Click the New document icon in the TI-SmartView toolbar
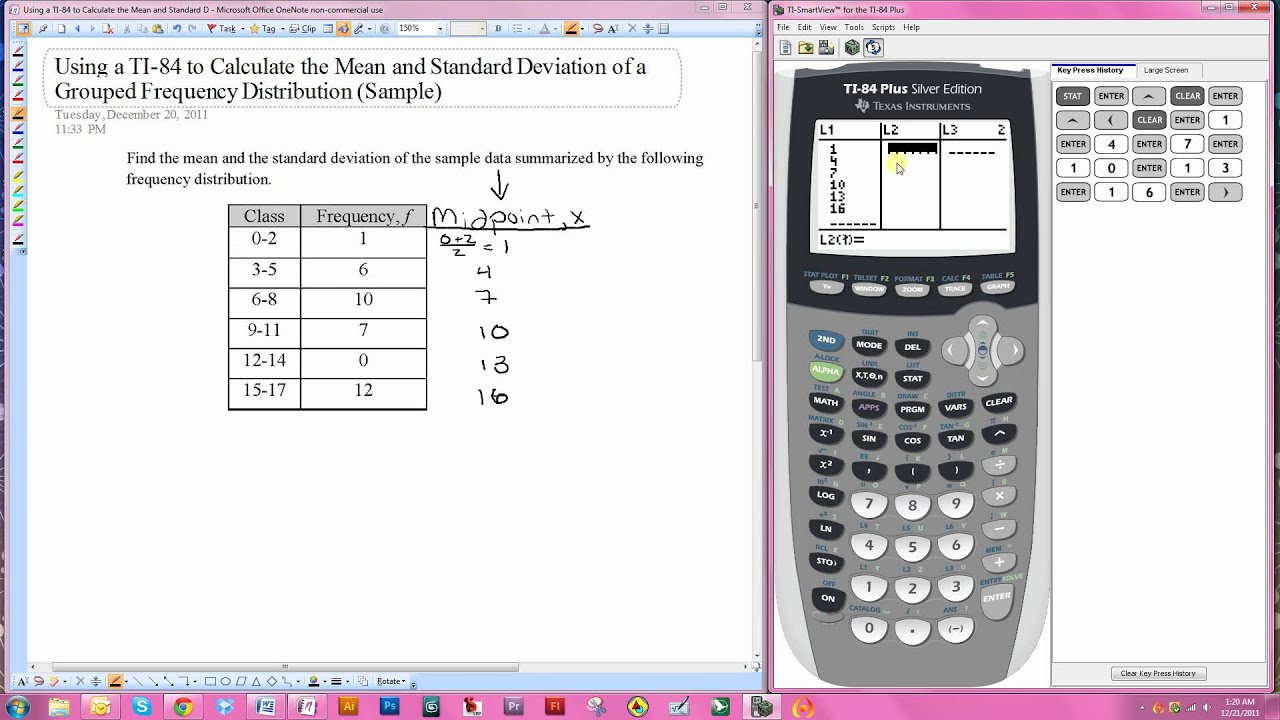Image resolution: width=1280 pixels, height=720 pixels. coord(785,47)
